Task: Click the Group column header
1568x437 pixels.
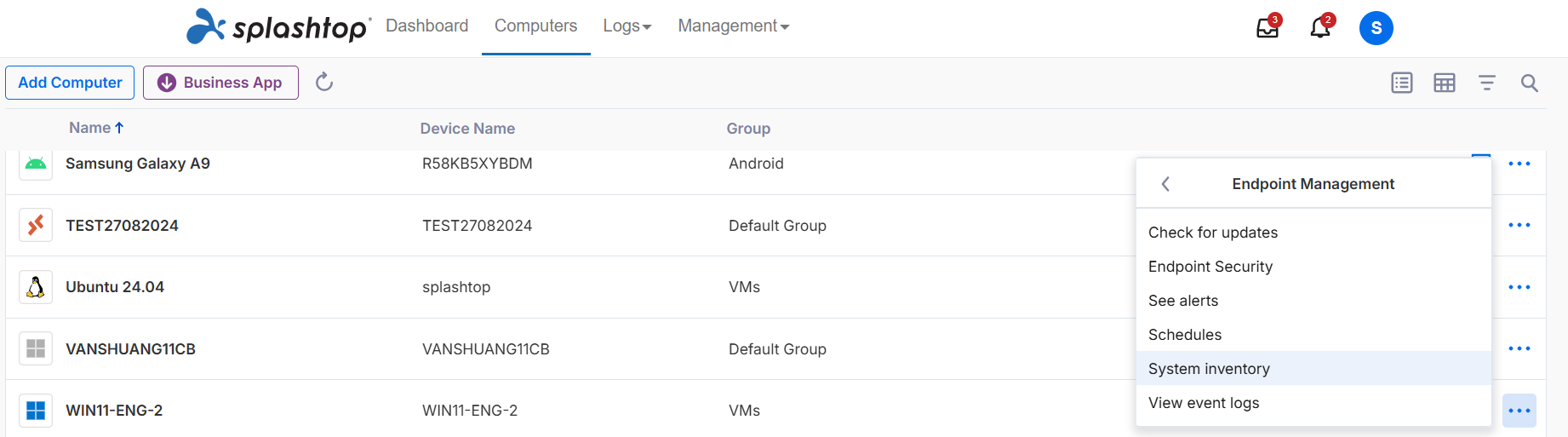Action: [748, 129]
